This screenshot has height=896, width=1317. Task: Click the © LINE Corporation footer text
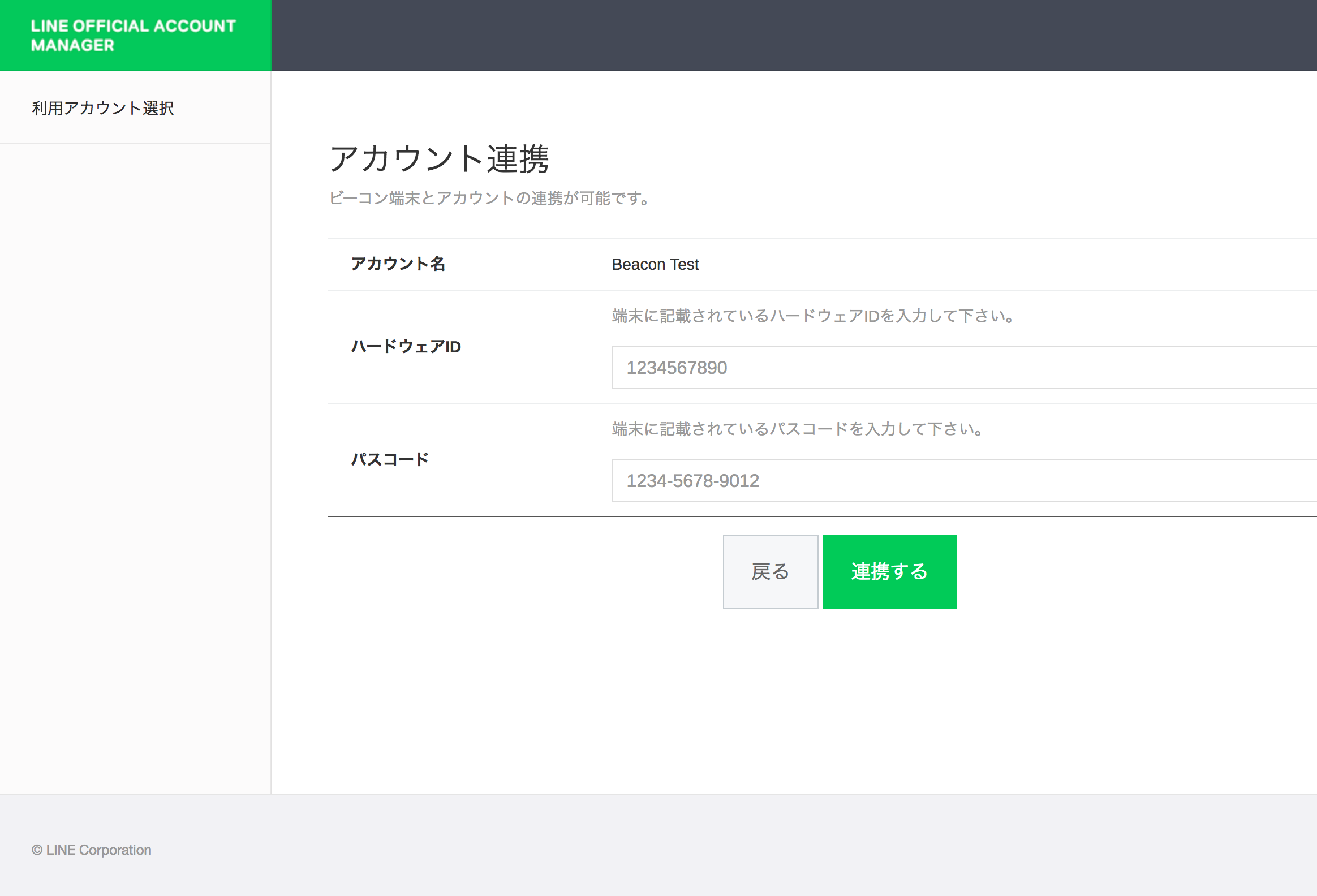(92, 850)
